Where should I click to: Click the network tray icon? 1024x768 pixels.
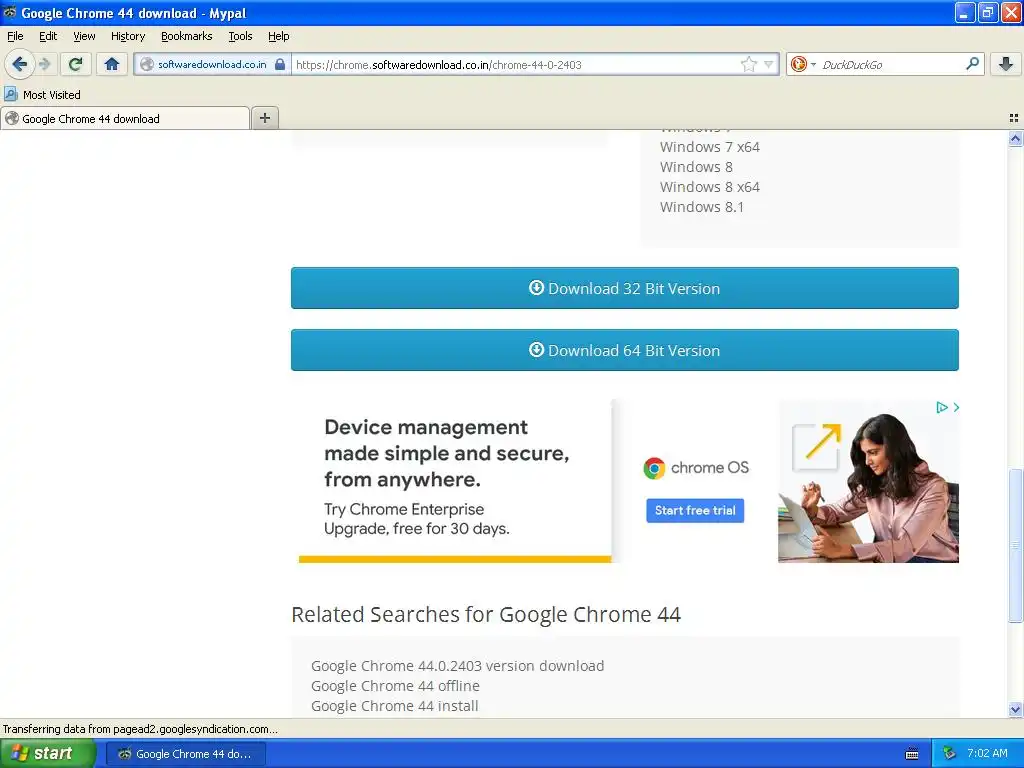949,754
